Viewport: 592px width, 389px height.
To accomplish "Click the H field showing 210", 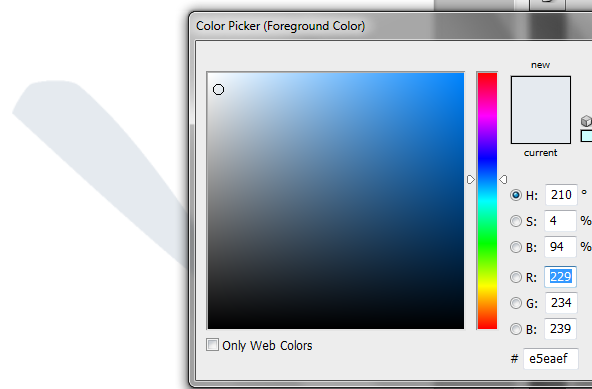I will pyautogui.click(x=561, y=195).
